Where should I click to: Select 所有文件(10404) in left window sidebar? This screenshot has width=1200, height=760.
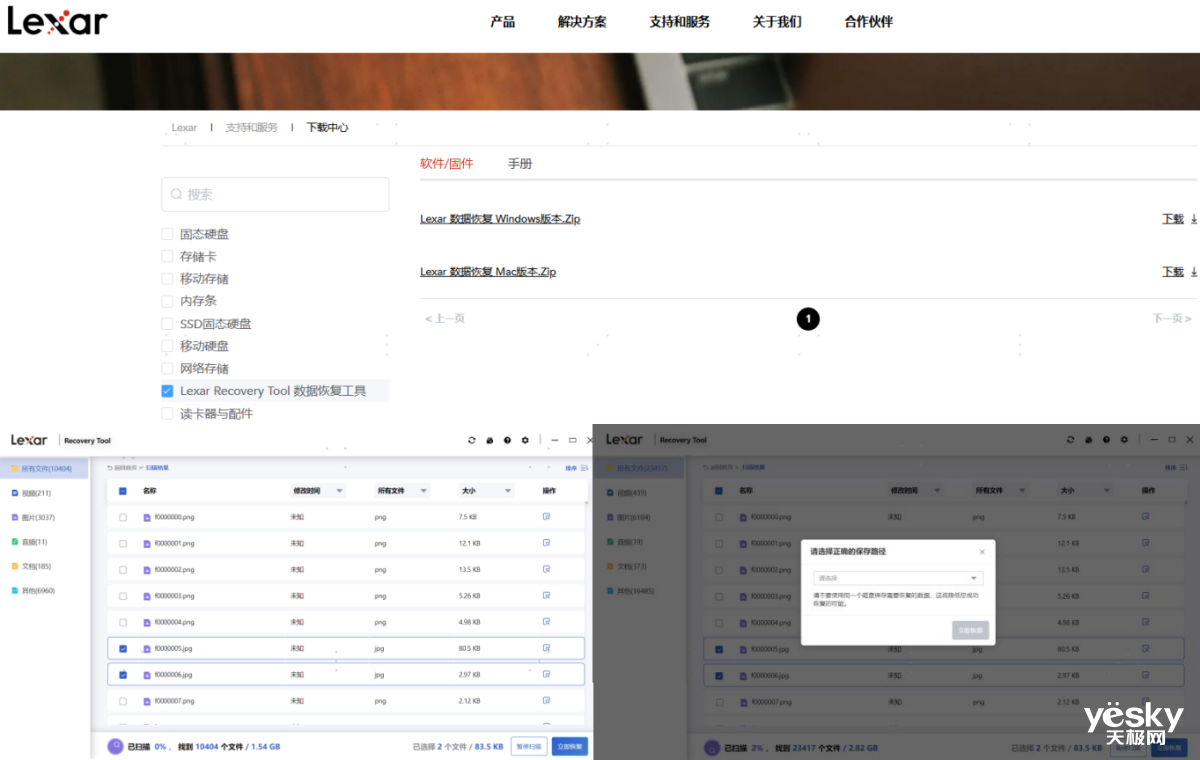pyautogui.click(x=42, y=468)
